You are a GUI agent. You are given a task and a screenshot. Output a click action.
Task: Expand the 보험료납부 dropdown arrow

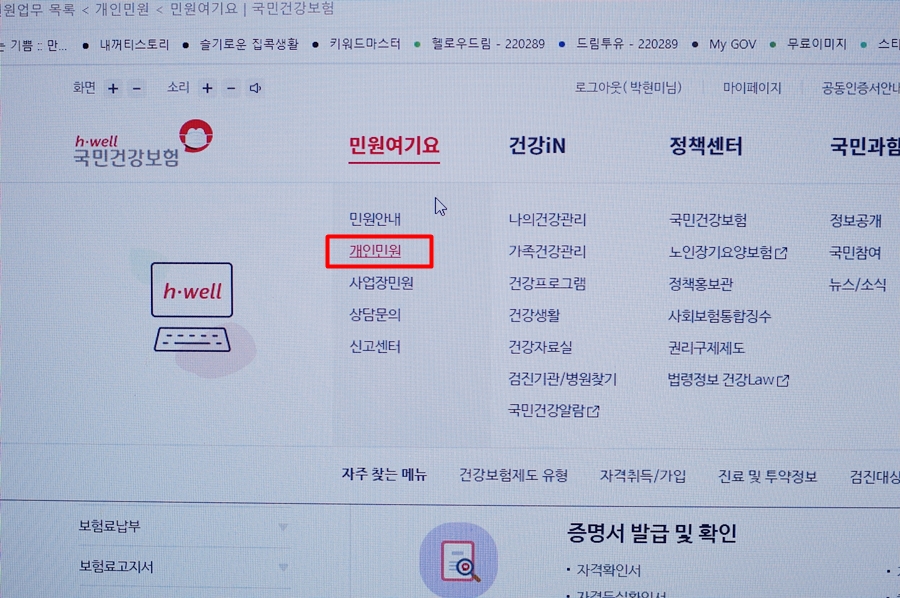click(x=283, y=526)
